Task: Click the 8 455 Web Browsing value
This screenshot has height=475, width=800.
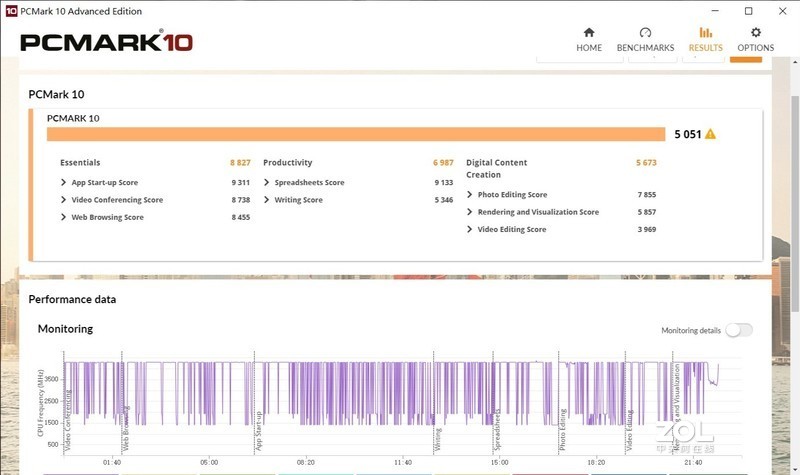Action: (x=240, y=217)
